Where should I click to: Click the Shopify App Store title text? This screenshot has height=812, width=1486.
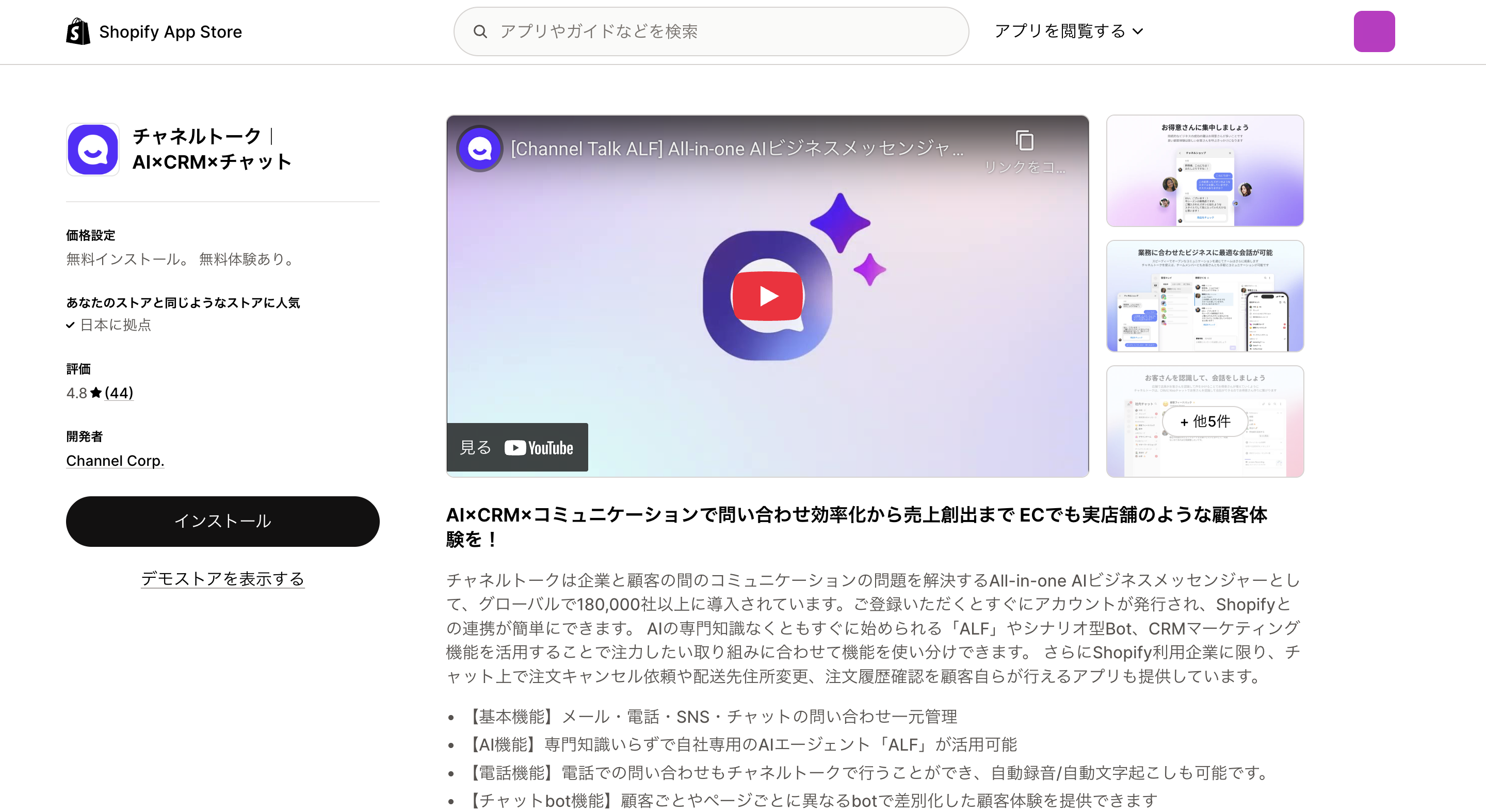click(170, 31)
